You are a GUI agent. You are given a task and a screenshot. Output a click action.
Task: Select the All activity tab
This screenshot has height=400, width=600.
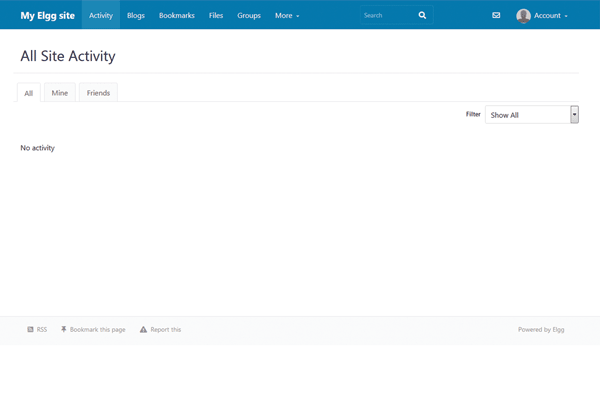(29, 93)
